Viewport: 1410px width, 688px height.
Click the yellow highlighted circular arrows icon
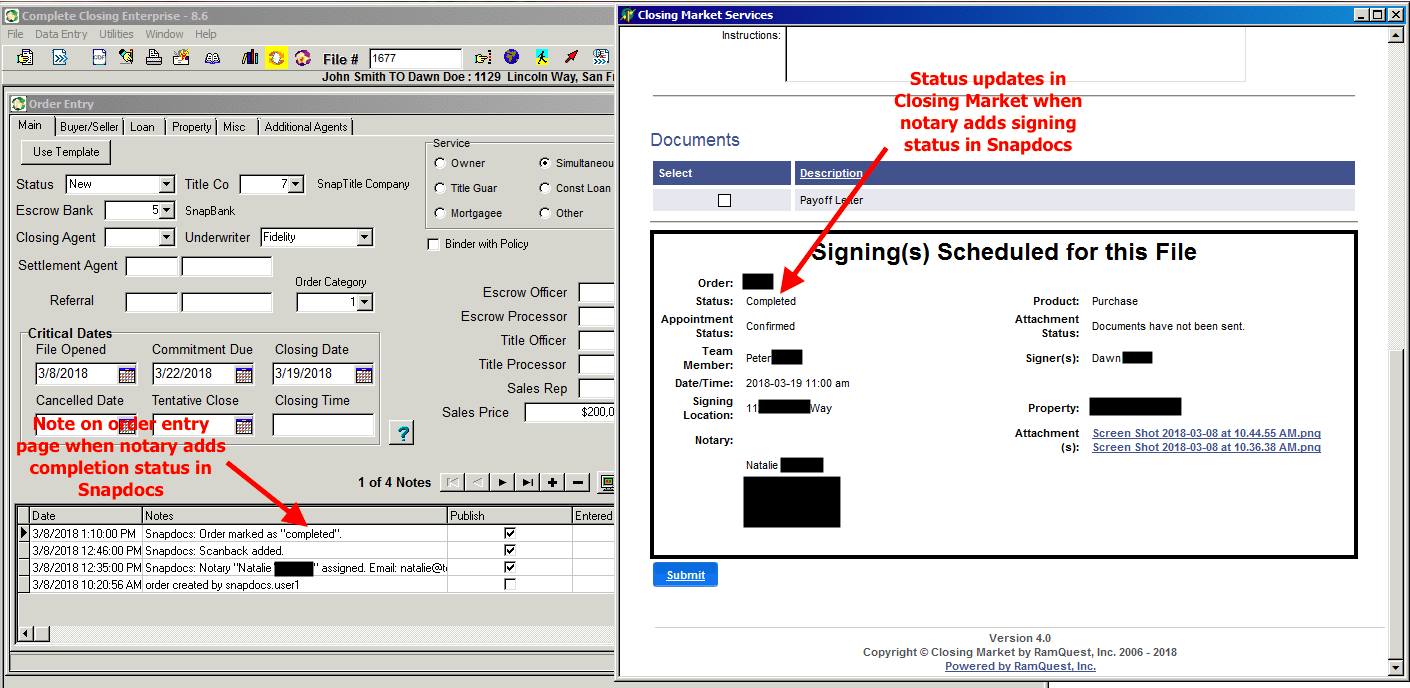tap(277, 58)
